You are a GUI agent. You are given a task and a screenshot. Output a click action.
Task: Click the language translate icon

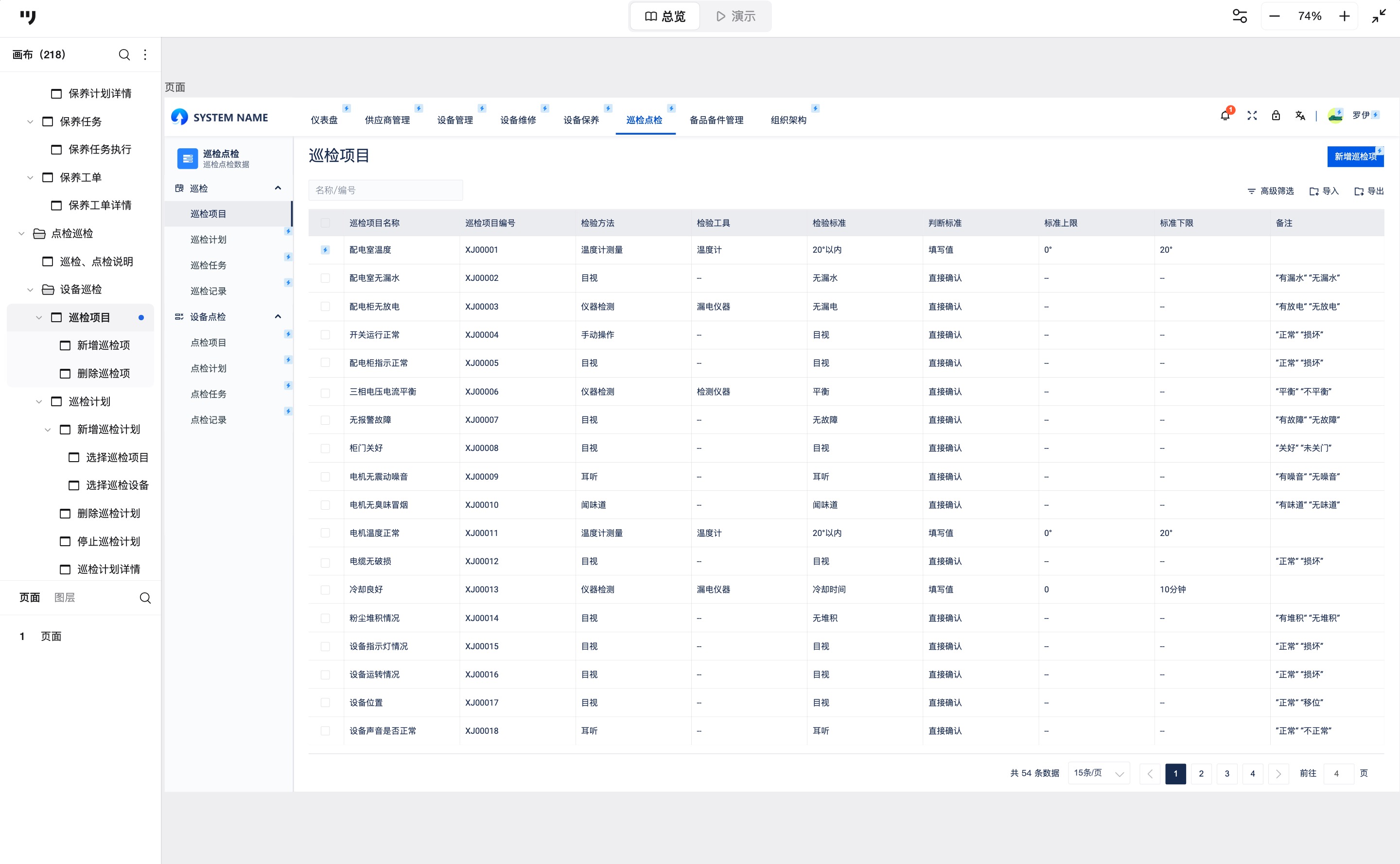coord(1300,116)
